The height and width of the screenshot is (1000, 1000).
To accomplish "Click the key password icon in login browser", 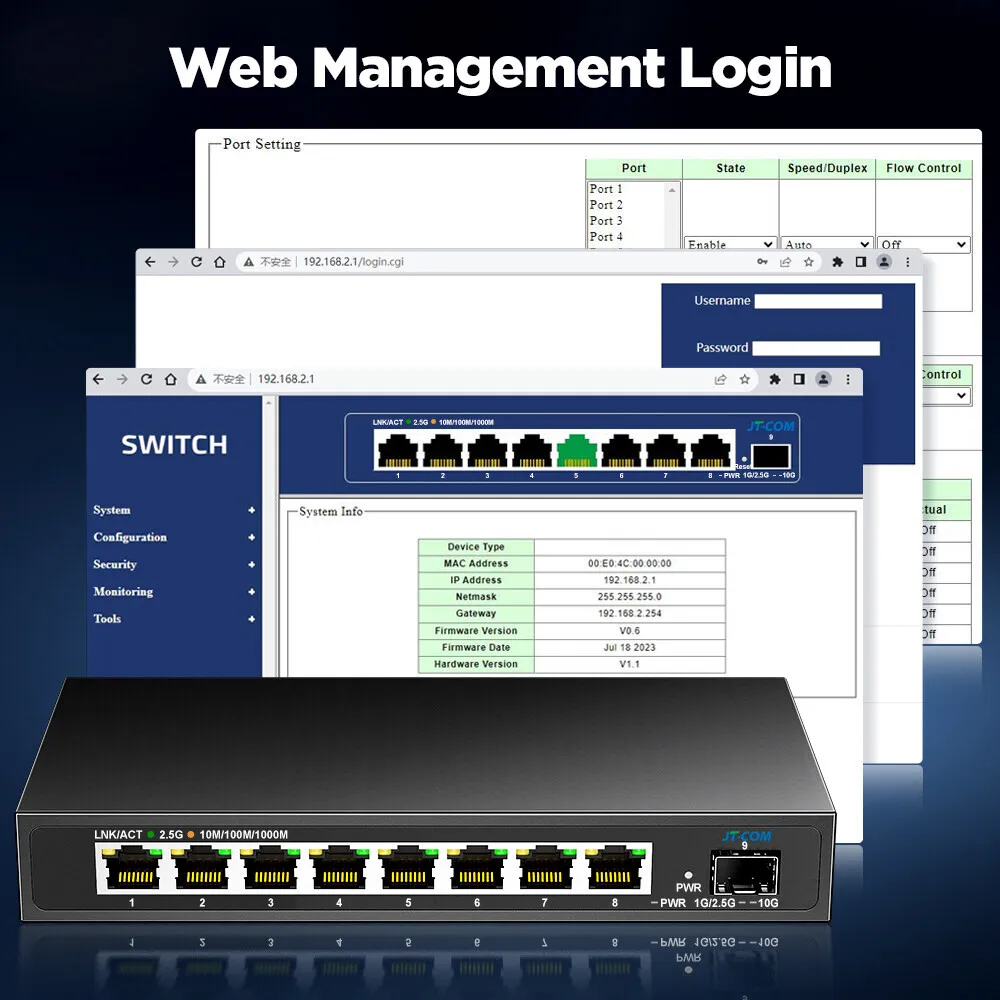I will click(x=762, y=262).
